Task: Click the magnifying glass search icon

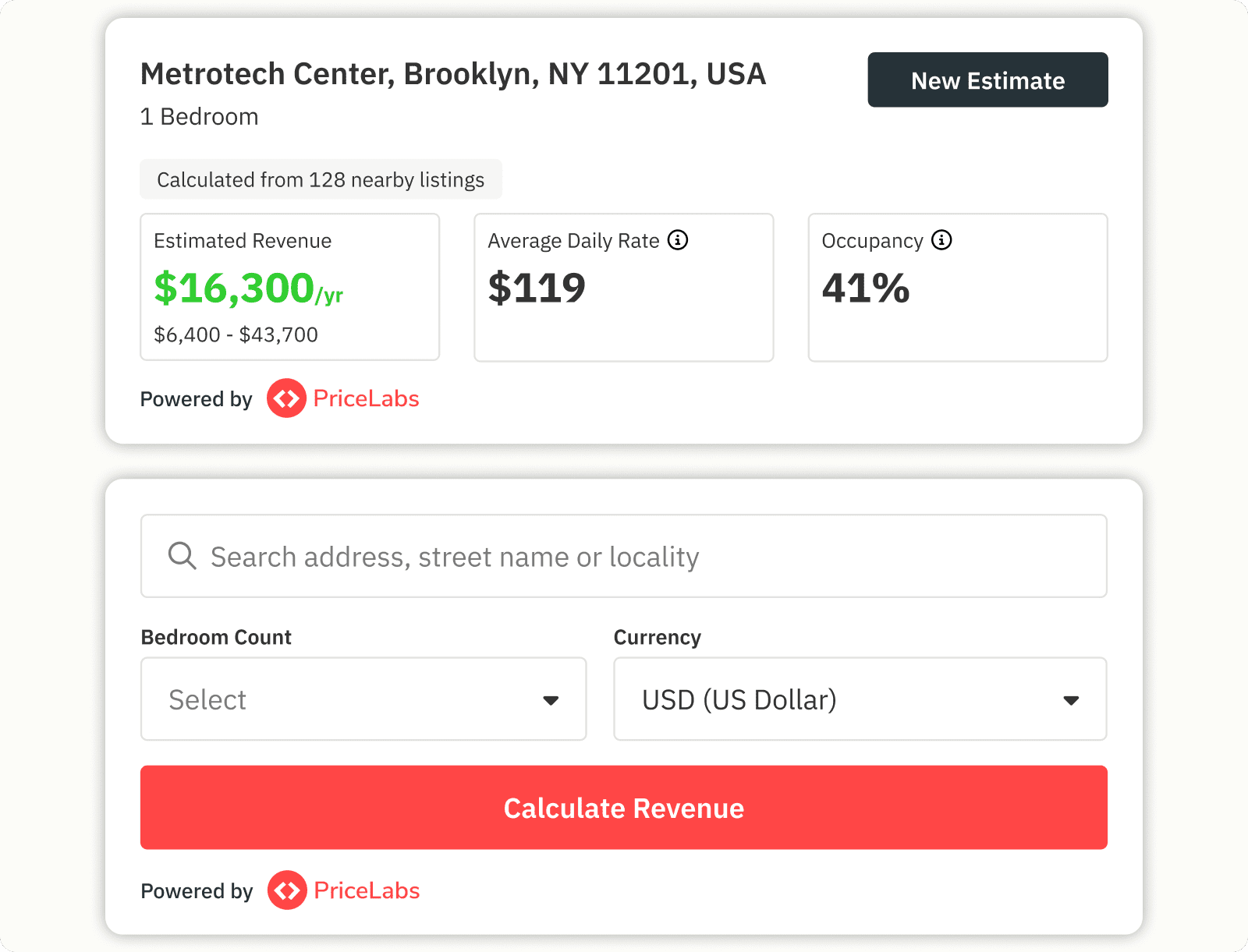Action: point(181,556)
